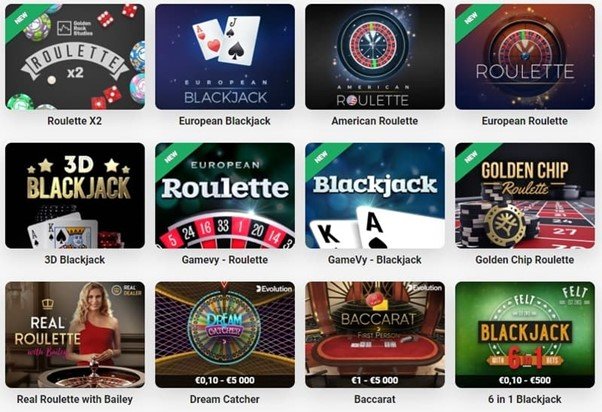The width and height of the screenshot is (602, 412).
Task: Click the Evolution logo on Dream Catcher
Action: pyautogui.click(x=274, y=289)
